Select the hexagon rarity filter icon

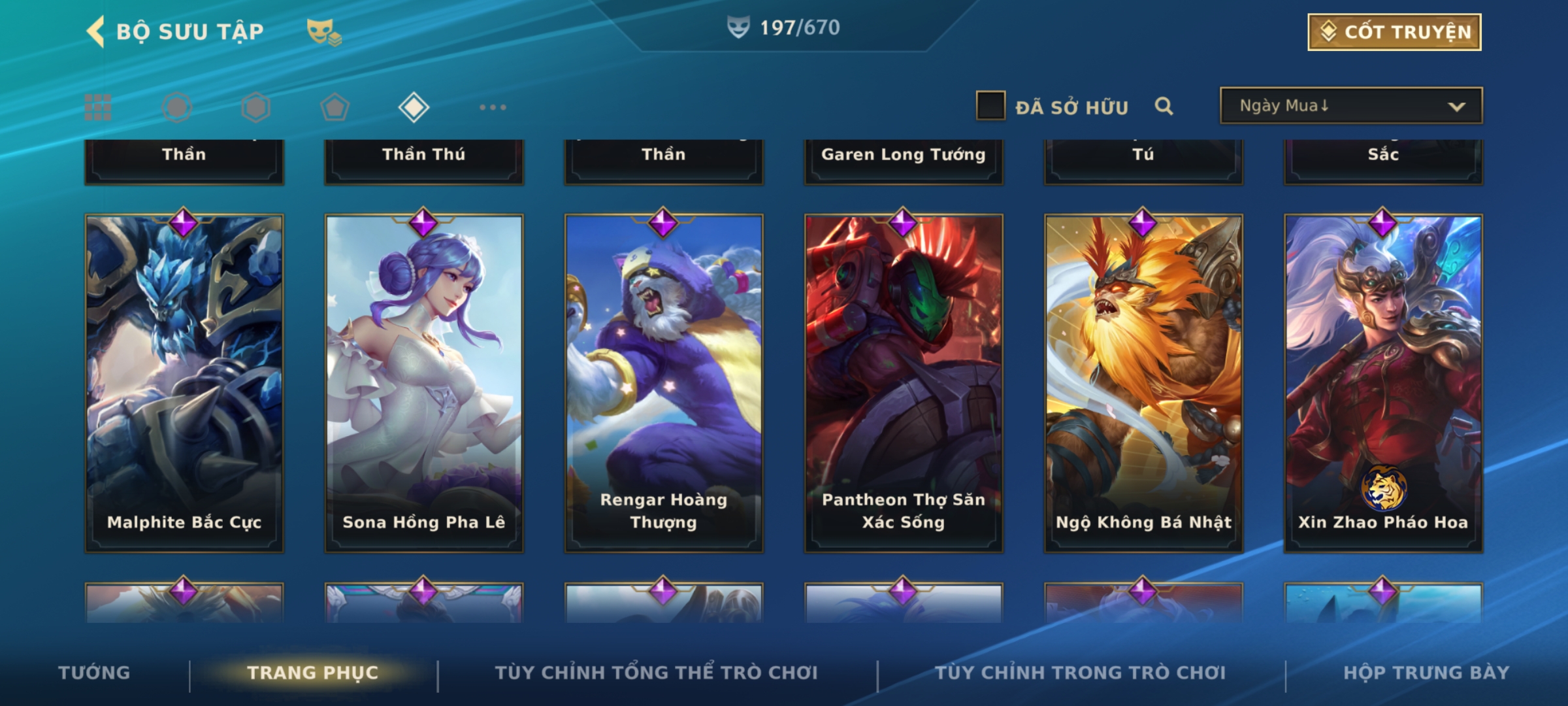point(255,107)
